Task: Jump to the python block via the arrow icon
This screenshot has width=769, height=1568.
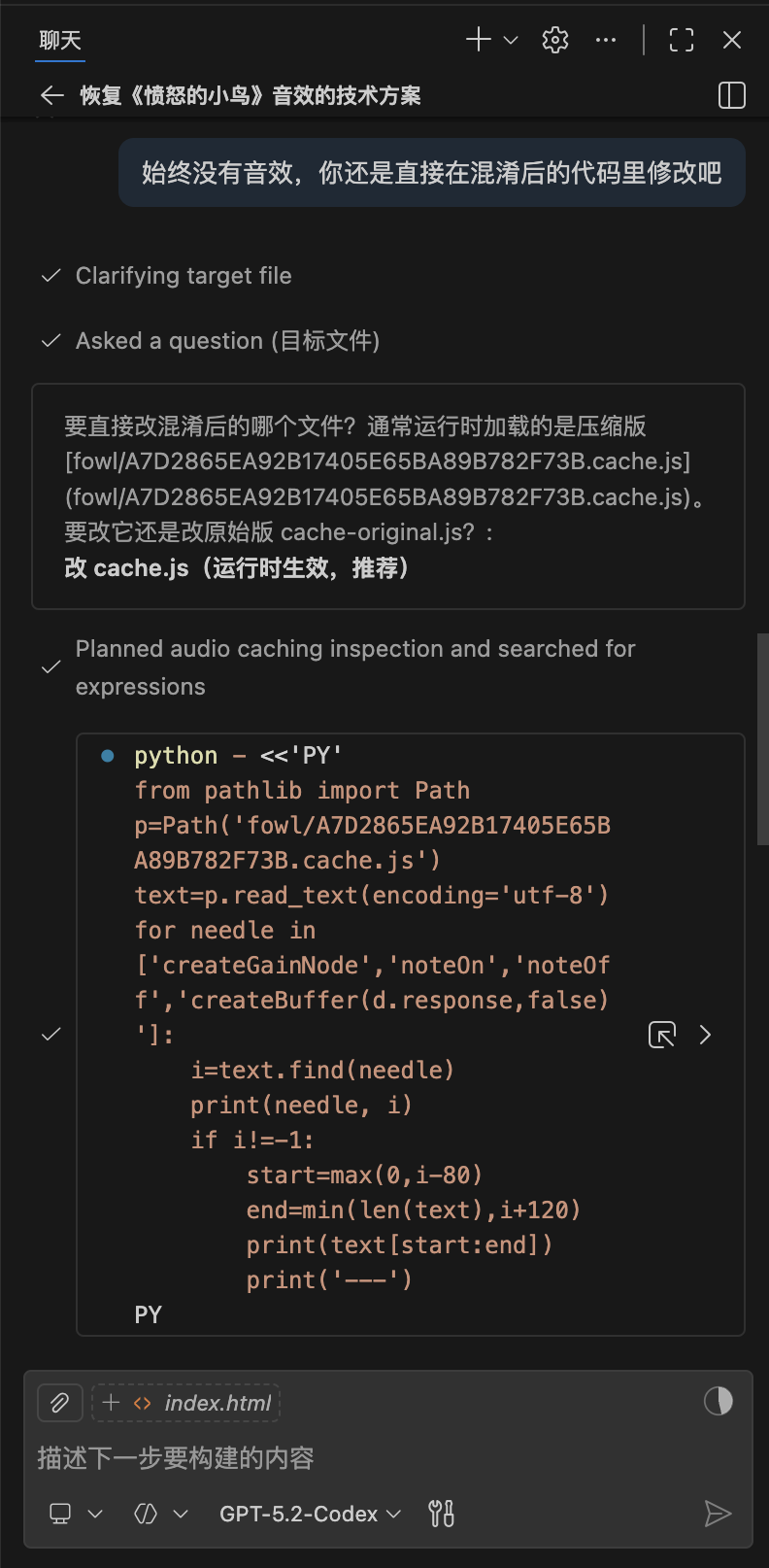Action: click(x=661, y=1034)
